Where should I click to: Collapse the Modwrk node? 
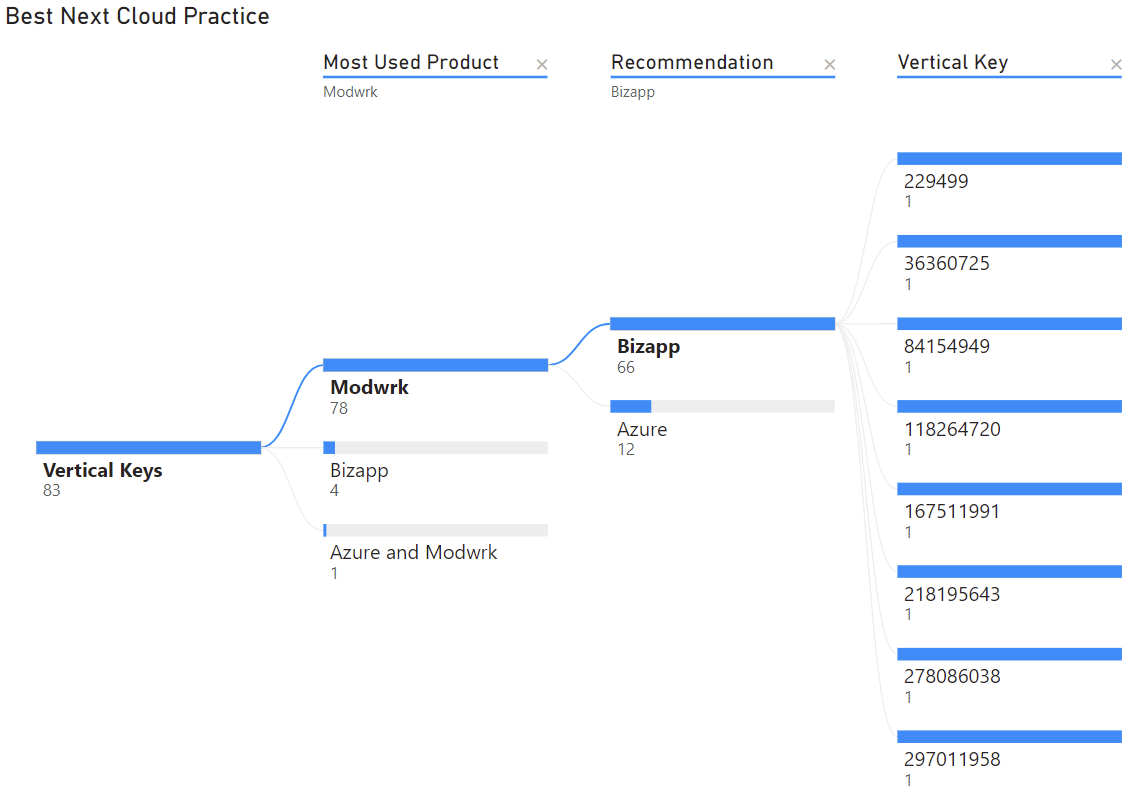(x=435, y=365)
